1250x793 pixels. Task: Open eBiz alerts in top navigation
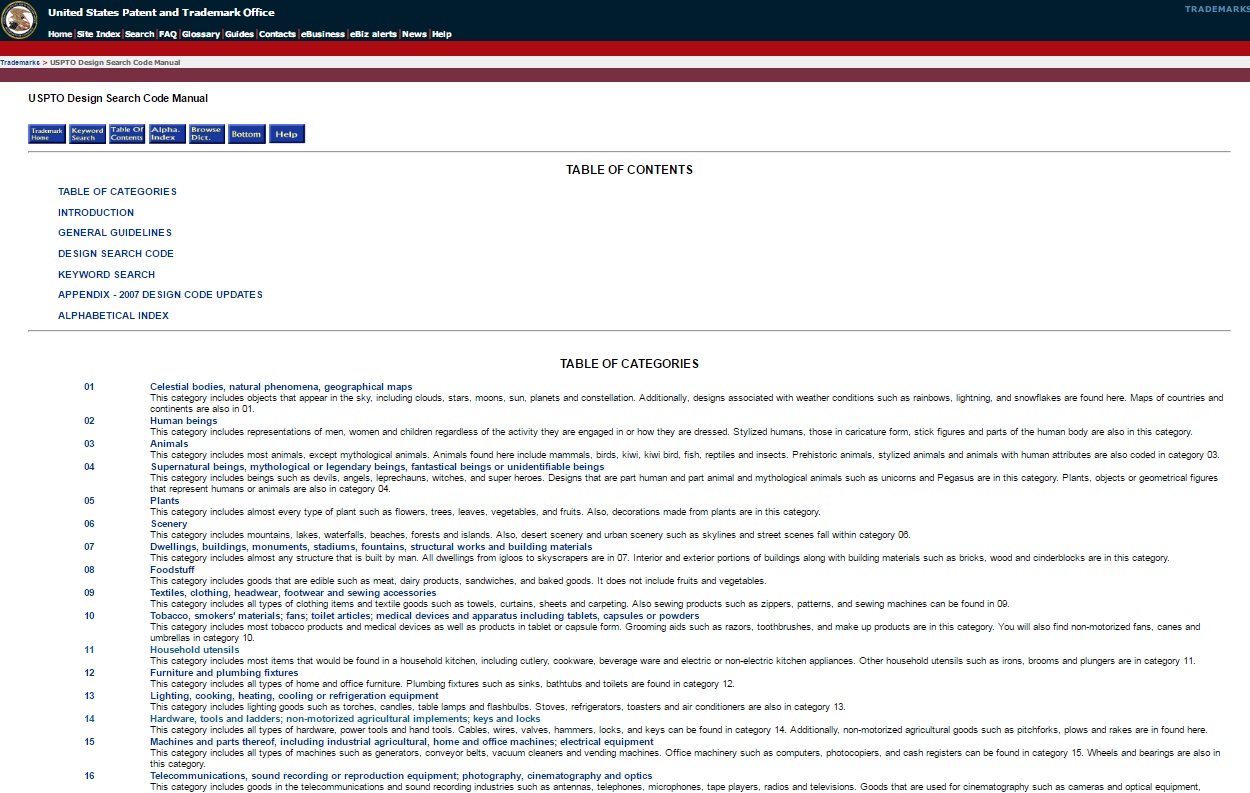(x=374, y=34)
